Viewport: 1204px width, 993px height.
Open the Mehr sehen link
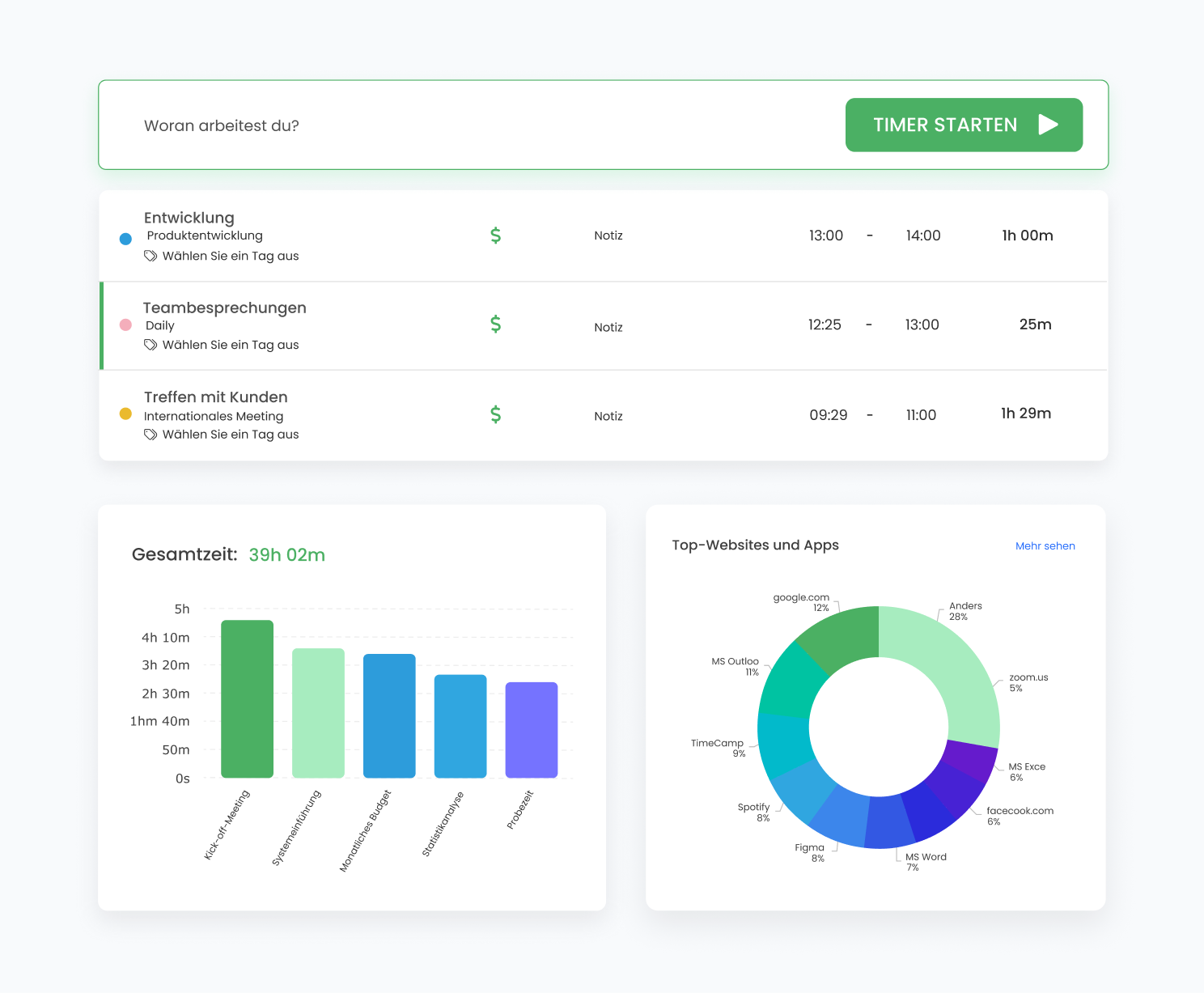tap(1045, 546)
